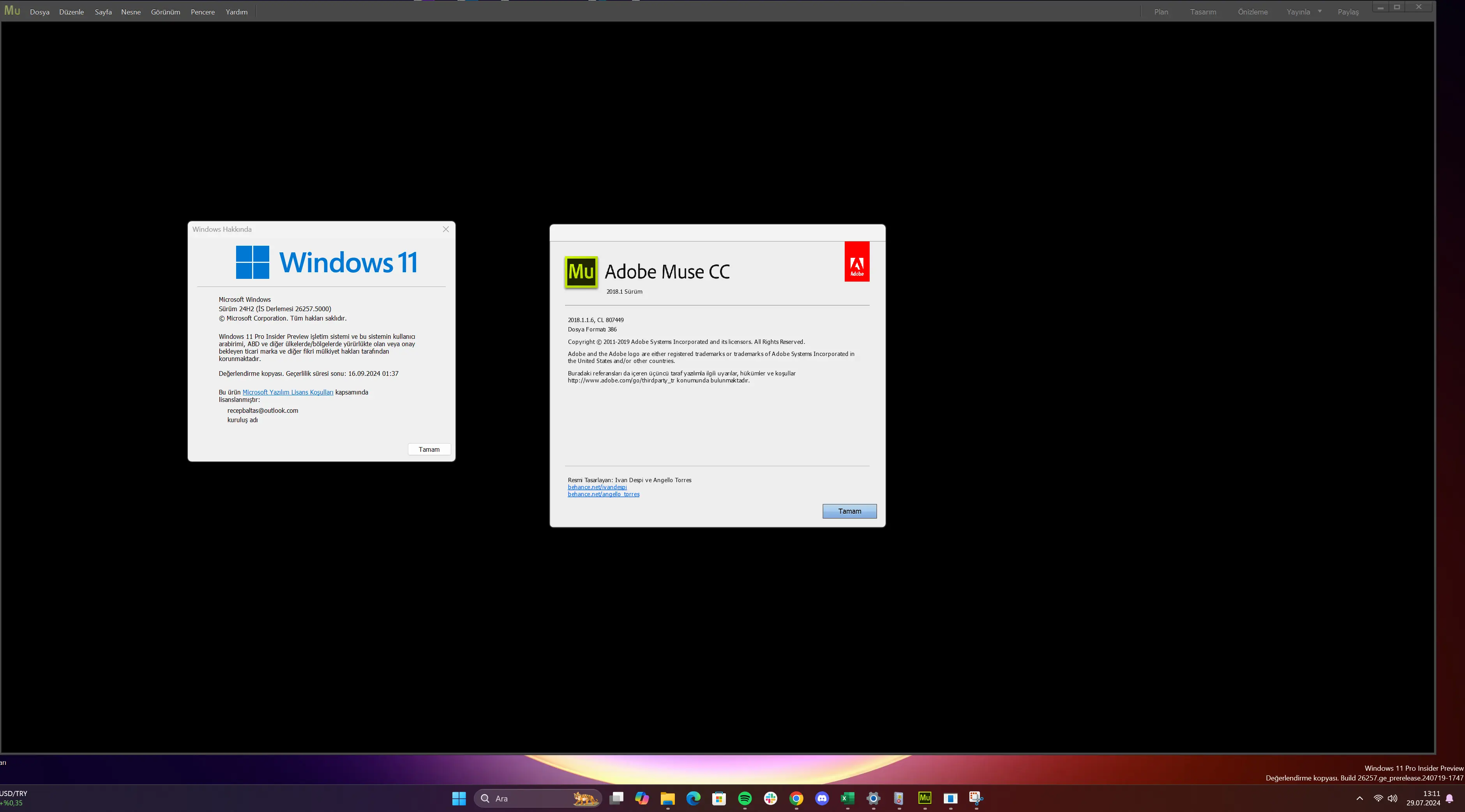1465x812 pixels.
Task: Click the Adobe Muse taskbar icon
Action: click(x=925, y=798)
